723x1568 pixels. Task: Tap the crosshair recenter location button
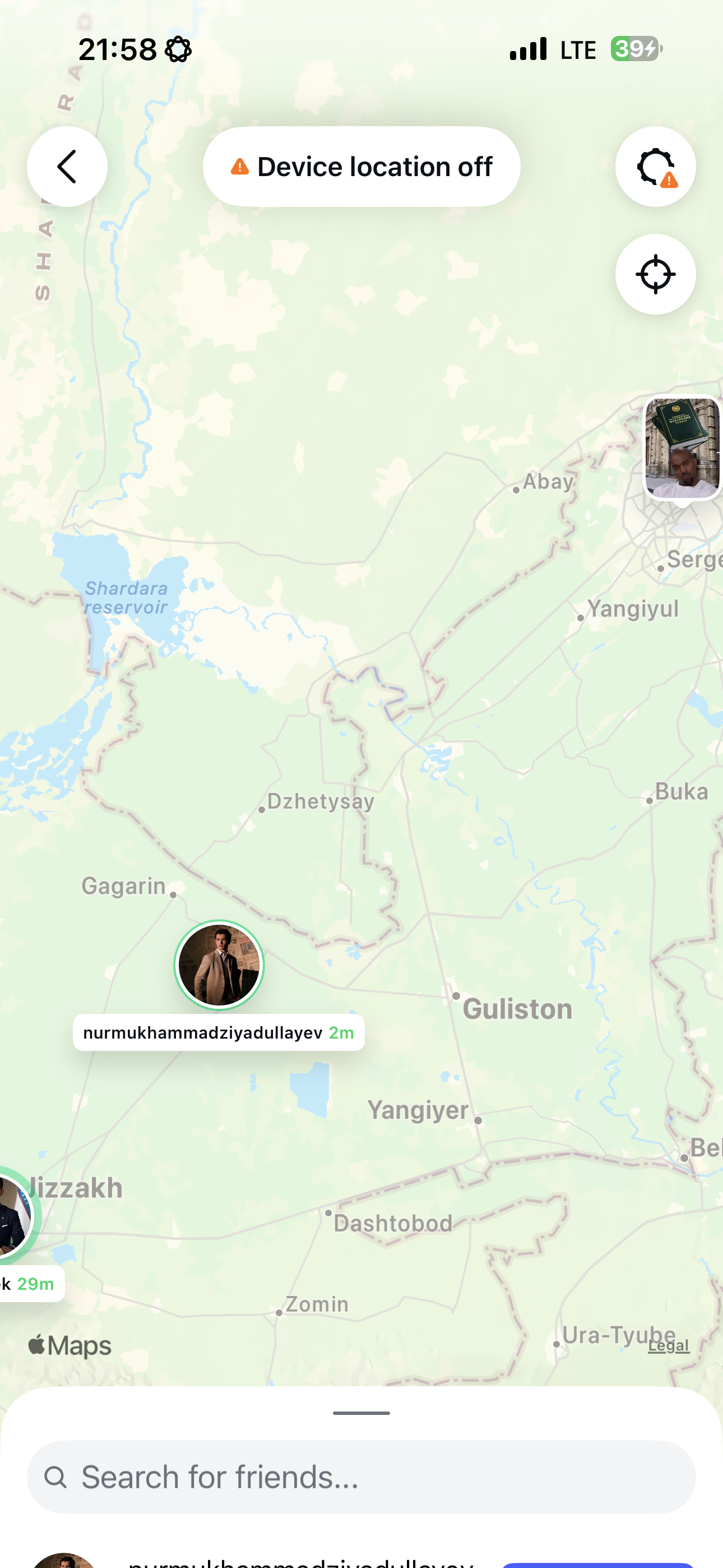(655, 274)
